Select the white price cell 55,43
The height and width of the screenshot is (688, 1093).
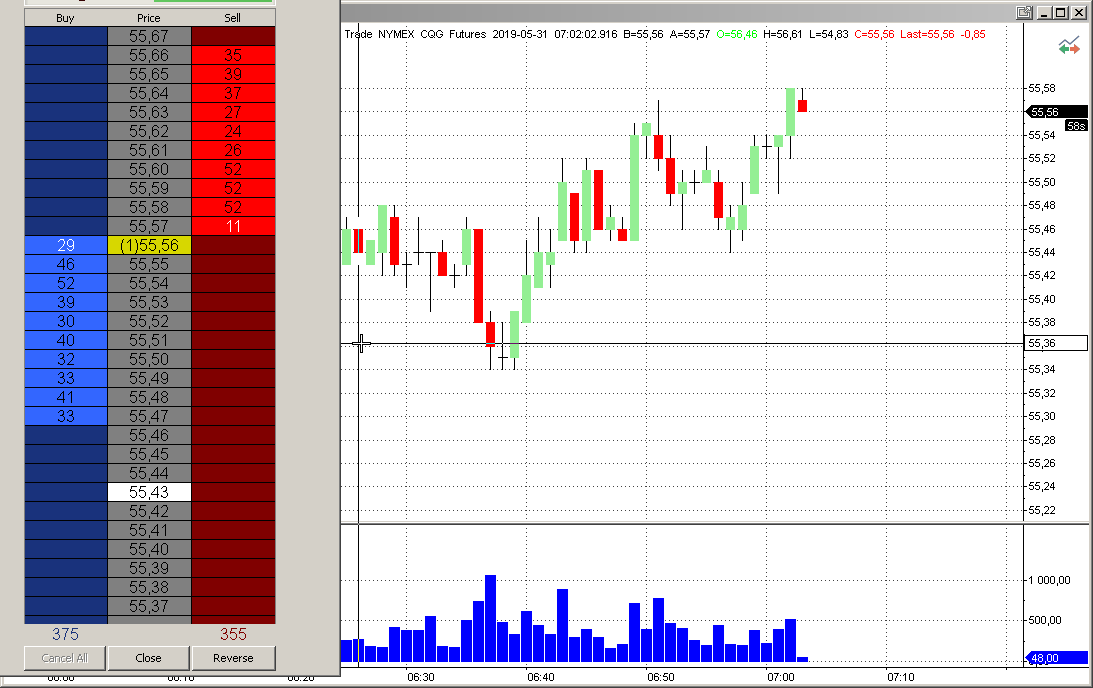click(149, 492)
